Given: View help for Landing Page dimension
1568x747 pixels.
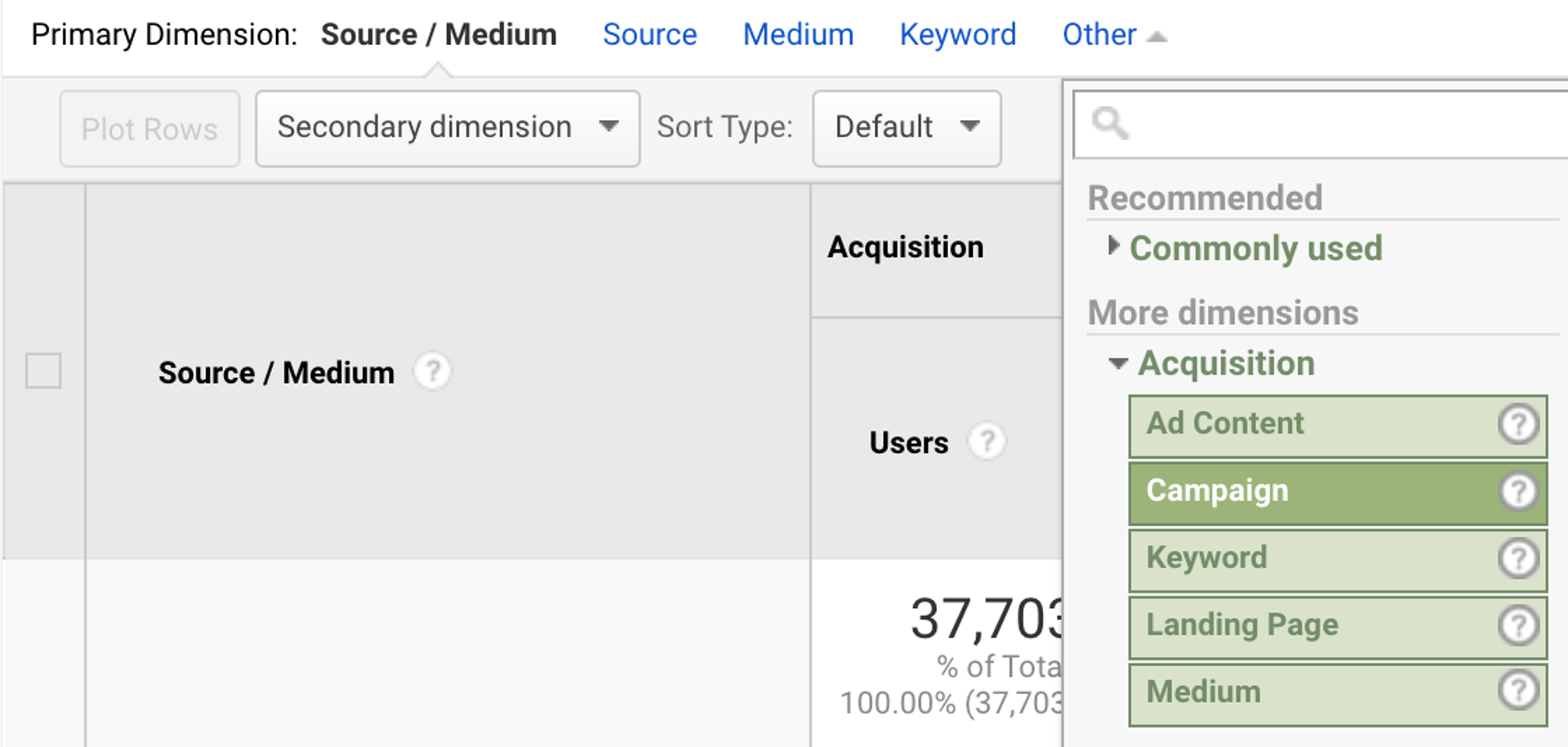Looking at the screenshot, I should (x=1517, y=625).
